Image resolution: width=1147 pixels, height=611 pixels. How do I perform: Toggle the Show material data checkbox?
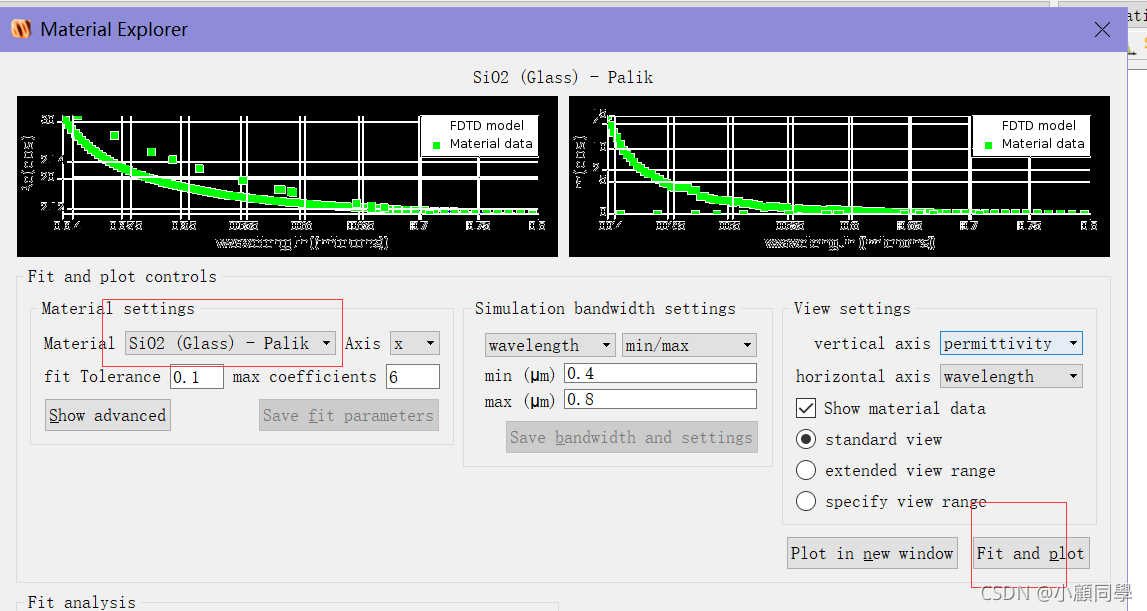pyautogui.click(x=805, y=408)
